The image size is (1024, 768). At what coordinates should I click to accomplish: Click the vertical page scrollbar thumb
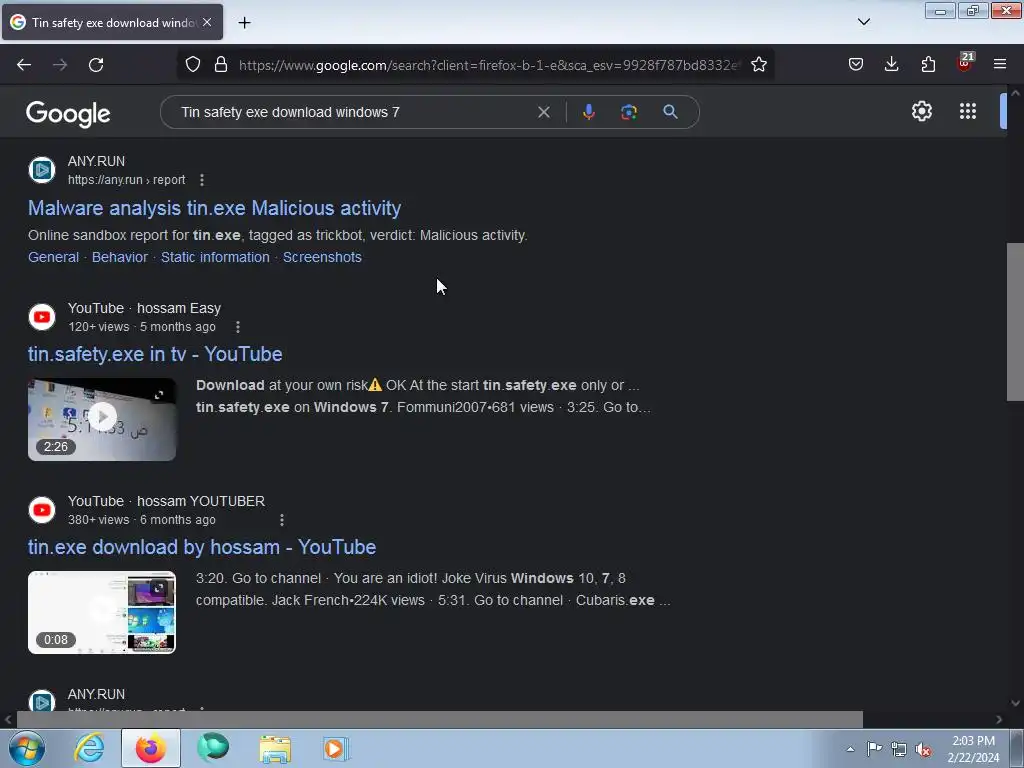point(1015,321)
